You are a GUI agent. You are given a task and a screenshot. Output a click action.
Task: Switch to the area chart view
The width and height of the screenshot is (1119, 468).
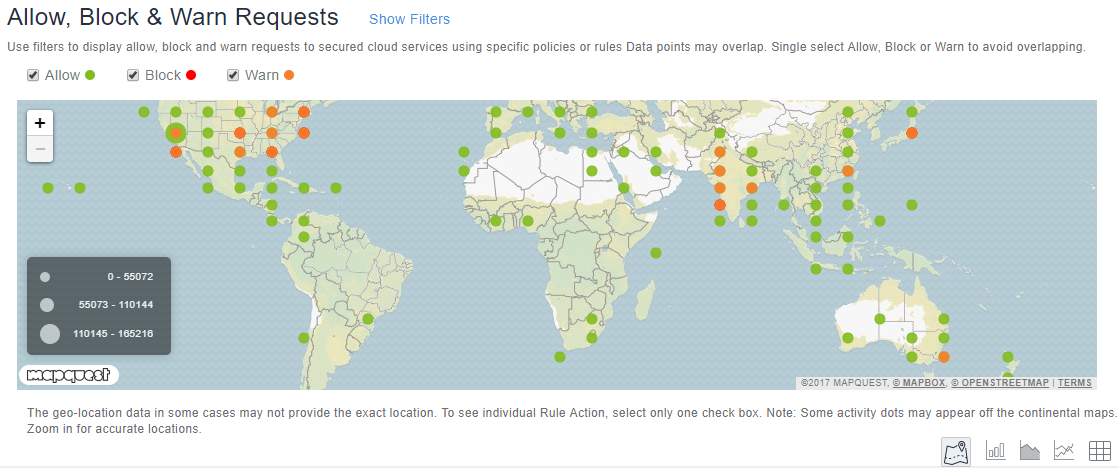pos(1030,451)
